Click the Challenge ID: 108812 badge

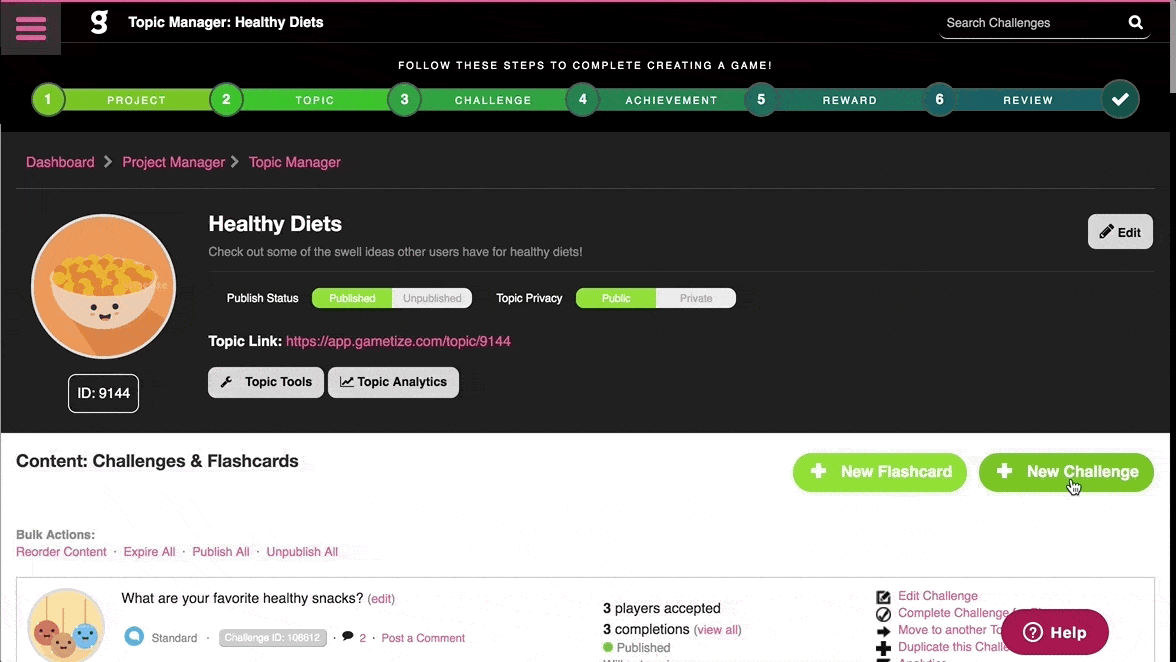[x=273, y=638]
